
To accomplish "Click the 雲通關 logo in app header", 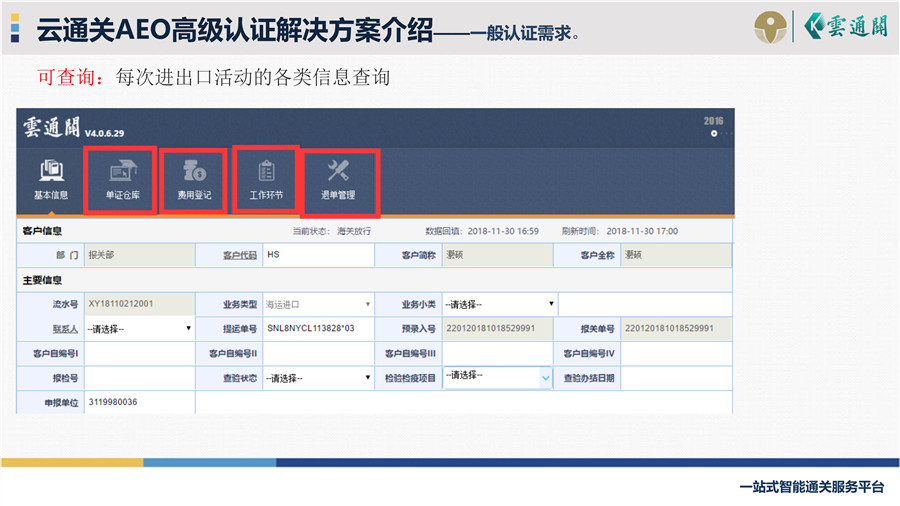I will click(x=52, y=127).
